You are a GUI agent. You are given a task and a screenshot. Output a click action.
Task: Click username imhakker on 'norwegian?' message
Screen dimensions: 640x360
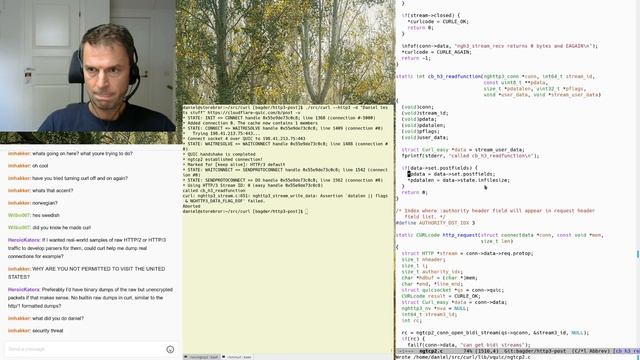[x=19, y=203]
